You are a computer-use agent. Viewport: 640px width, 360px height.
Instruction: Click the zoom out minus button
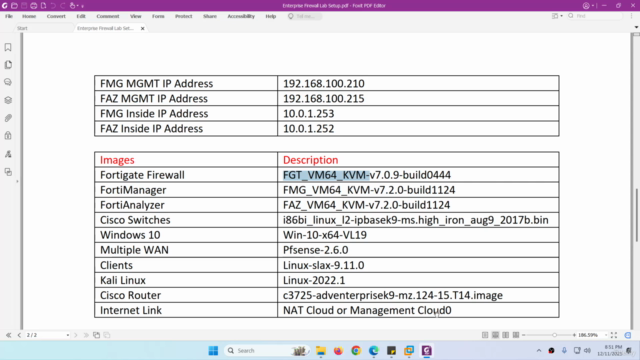coord(524,335)
